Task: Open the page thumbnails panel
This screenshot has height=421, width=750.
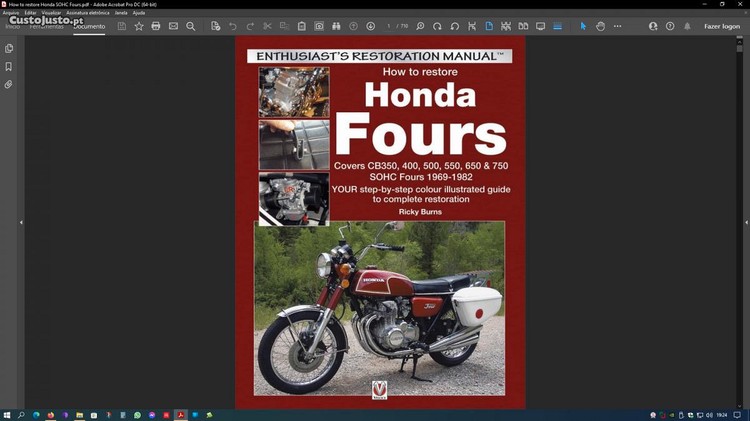Action: point(9,48)
